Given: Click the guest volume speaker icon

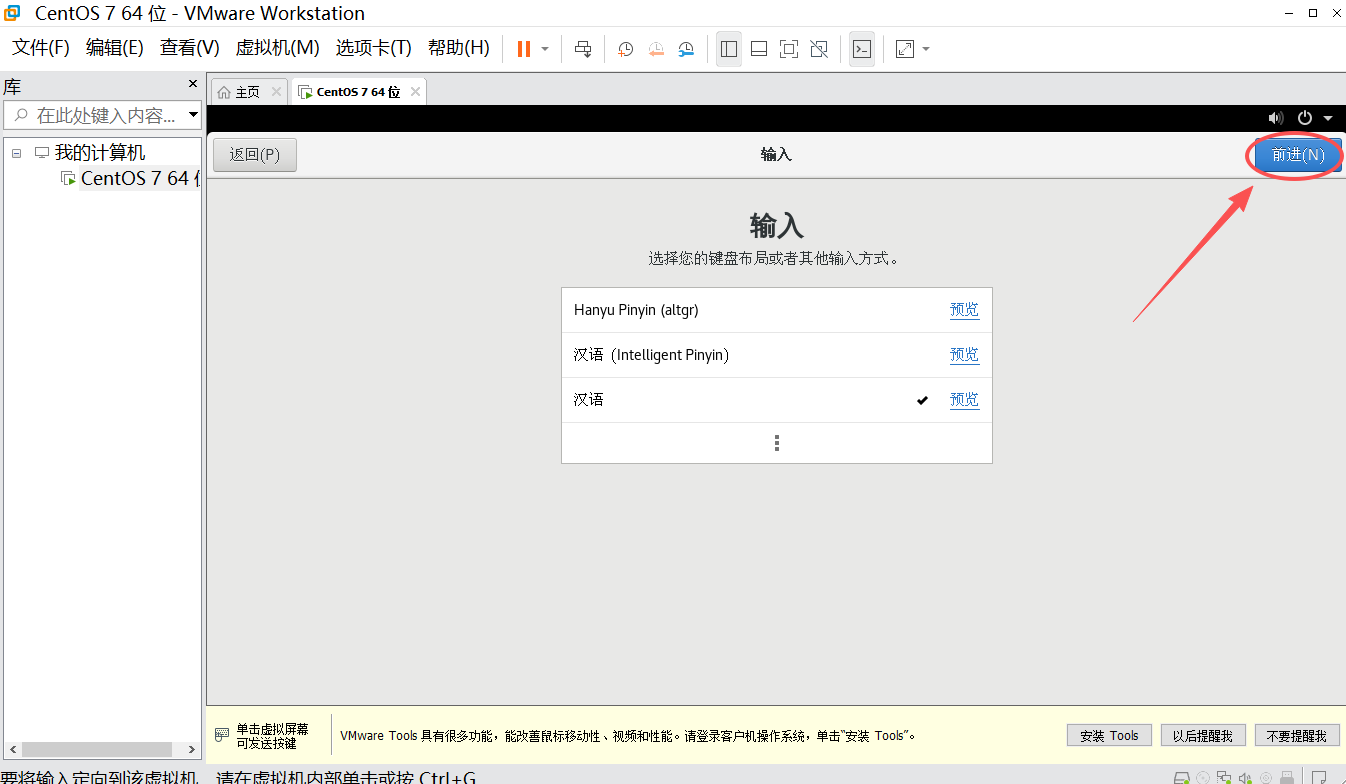Looking at the screenshot, I should pos(1276,118).
